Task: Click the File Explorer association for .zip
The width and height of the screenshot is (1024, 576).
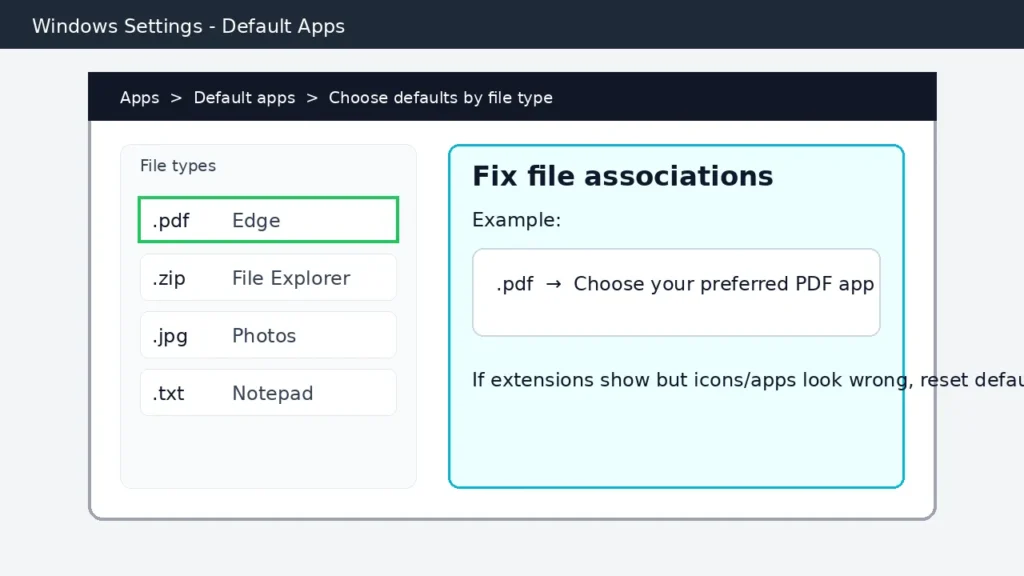Action: tap(291, 277)
